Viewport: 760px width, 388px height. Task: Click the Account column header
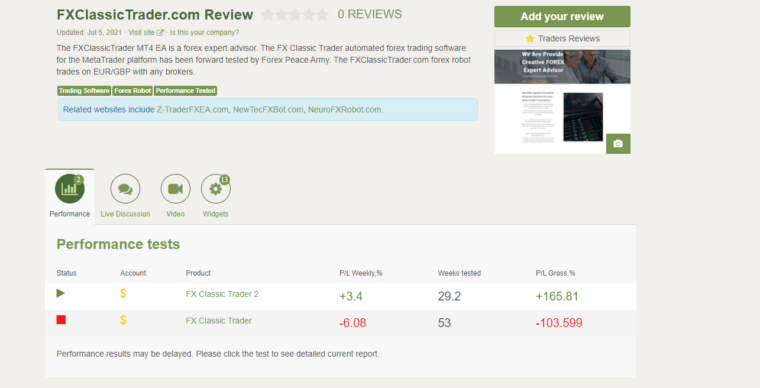(133, 273)
